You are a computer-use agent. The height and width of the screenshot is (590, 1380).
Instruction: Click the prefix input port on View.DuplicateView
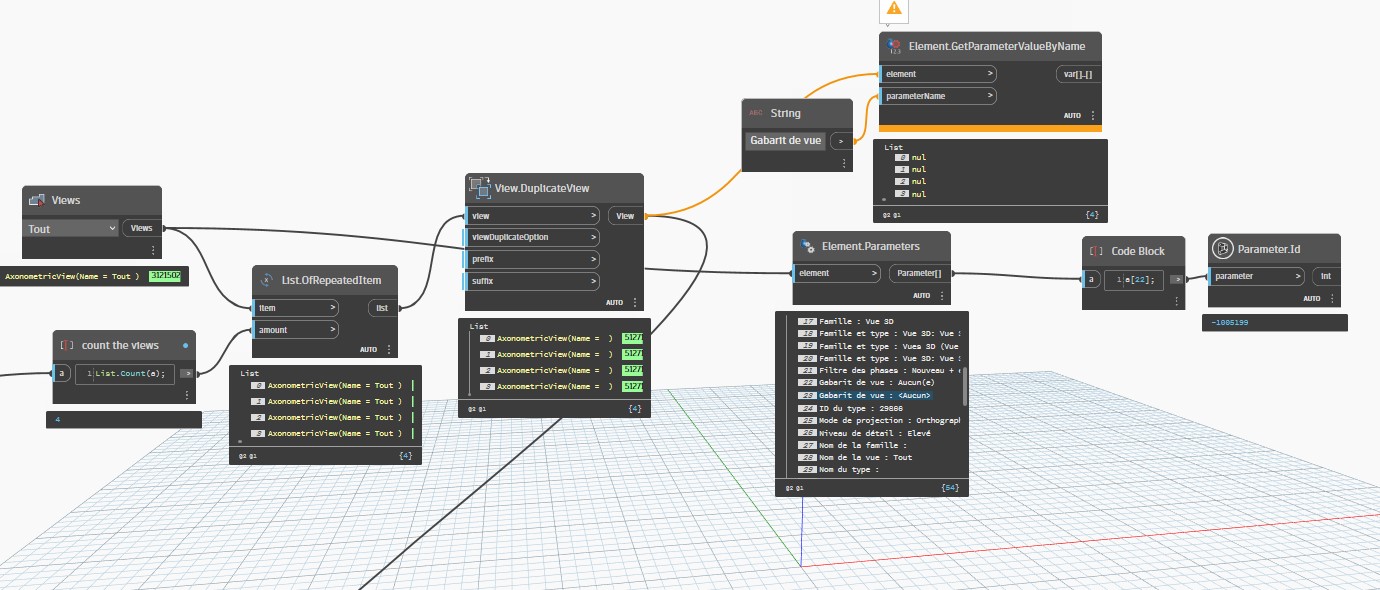point(532,259)
